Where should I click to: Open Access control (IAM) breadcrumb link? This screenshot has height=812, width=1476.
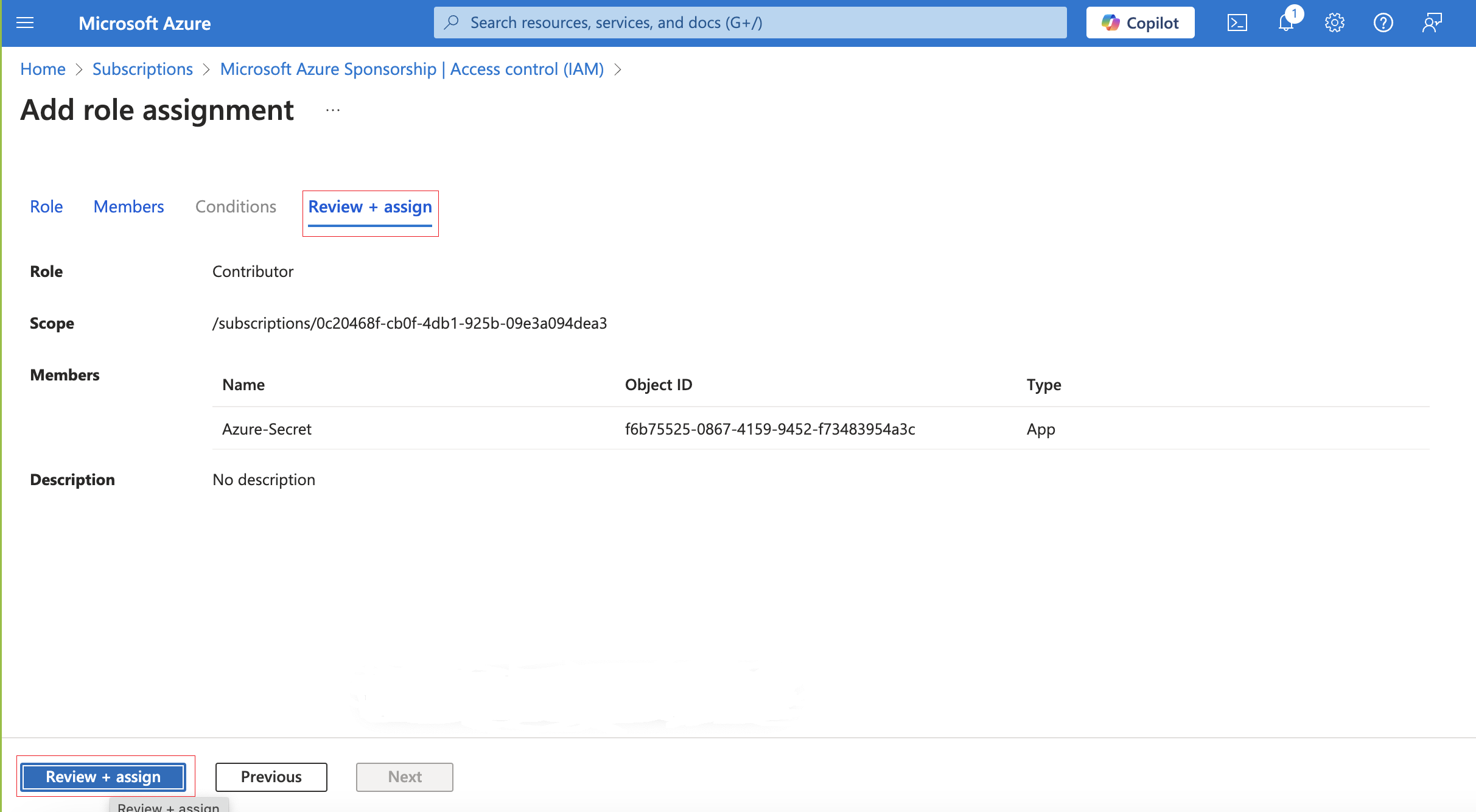click(411, 69)
